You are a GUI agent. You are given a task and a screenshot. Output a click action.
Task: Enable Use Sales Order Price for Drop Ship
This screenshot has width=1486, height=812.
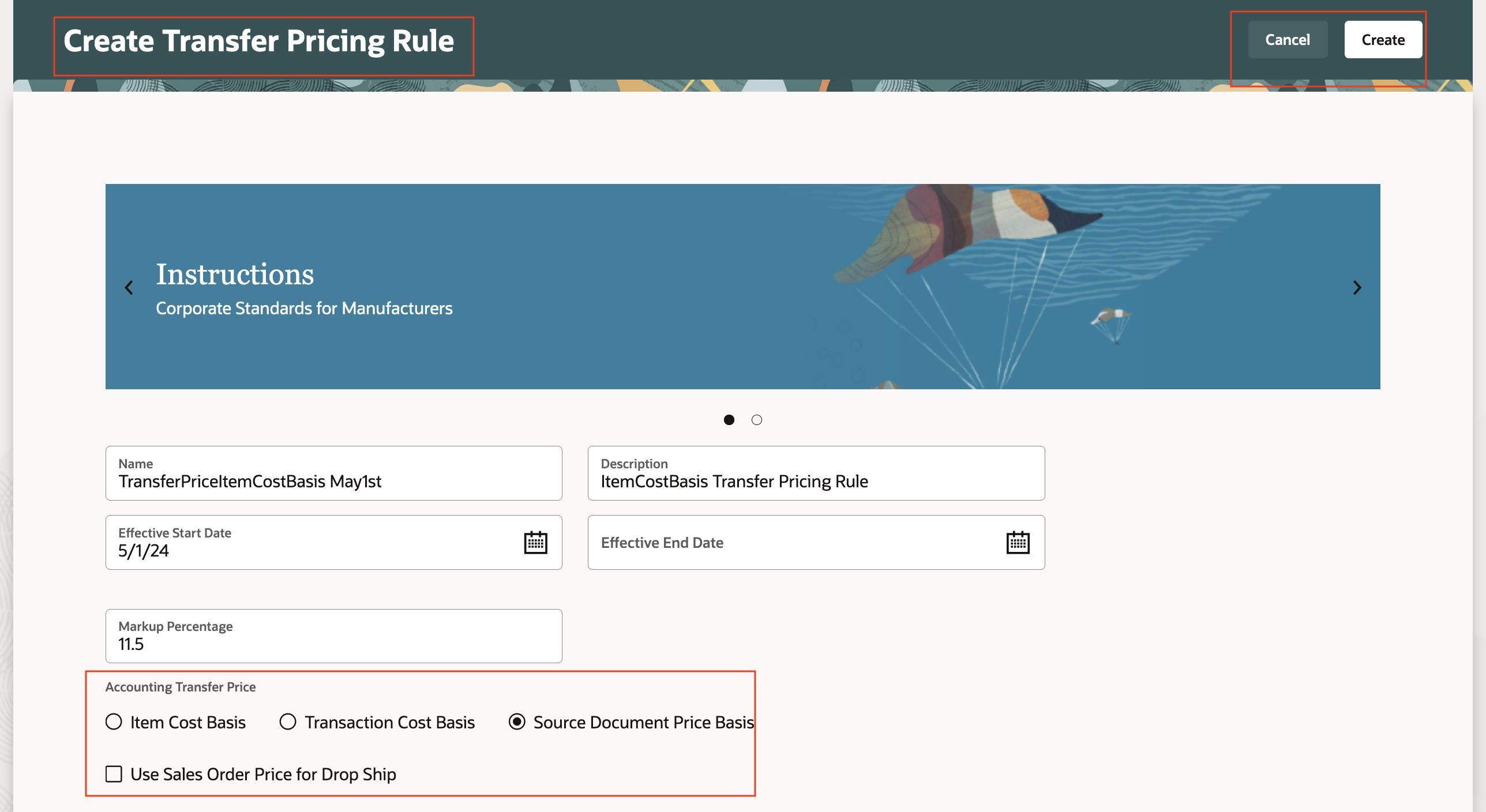click(x=114, y=774)
